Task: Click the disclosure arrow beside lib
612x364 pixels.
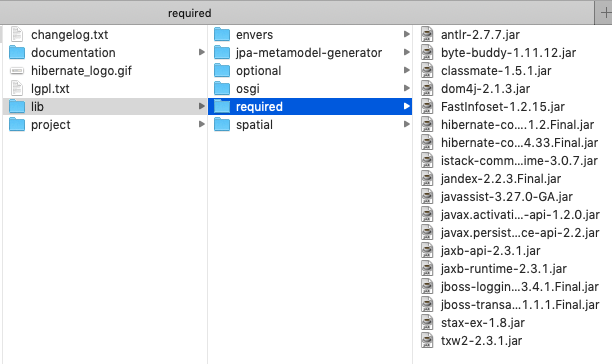Action: point(201,106)
